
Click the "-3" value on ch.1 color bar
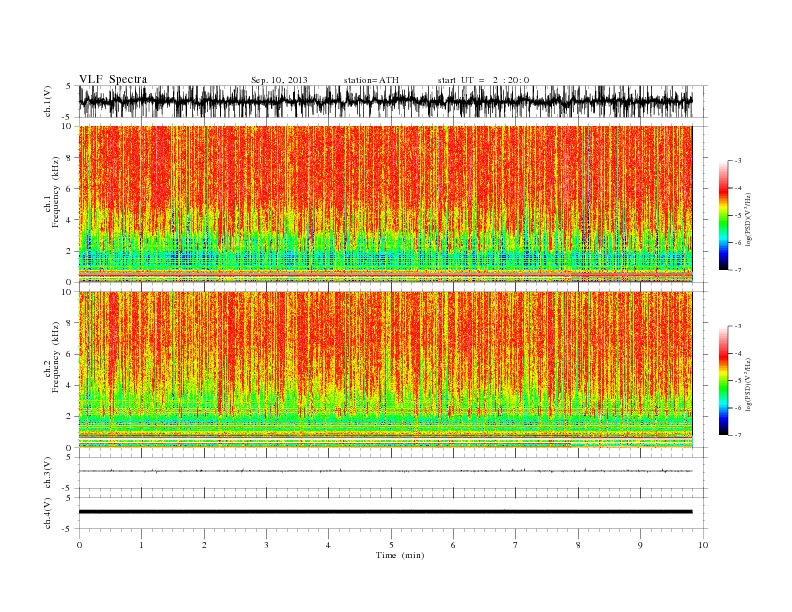(x=737, y=161)
